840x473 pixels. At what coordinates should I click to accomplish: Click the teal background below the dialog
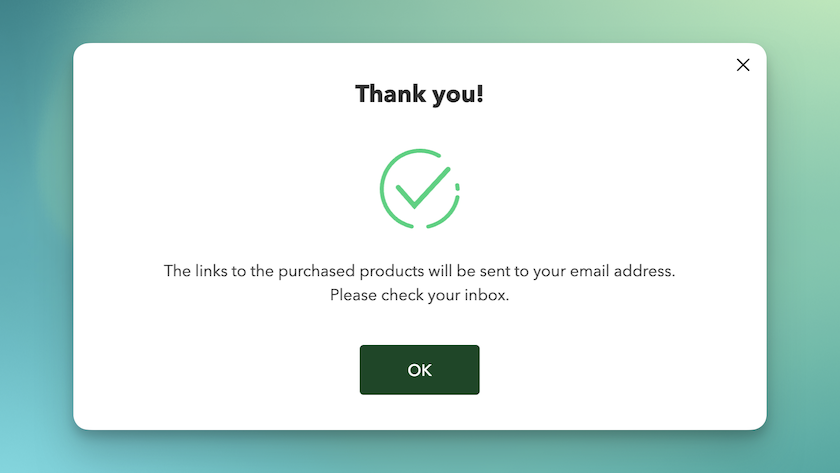pos(419,453)
